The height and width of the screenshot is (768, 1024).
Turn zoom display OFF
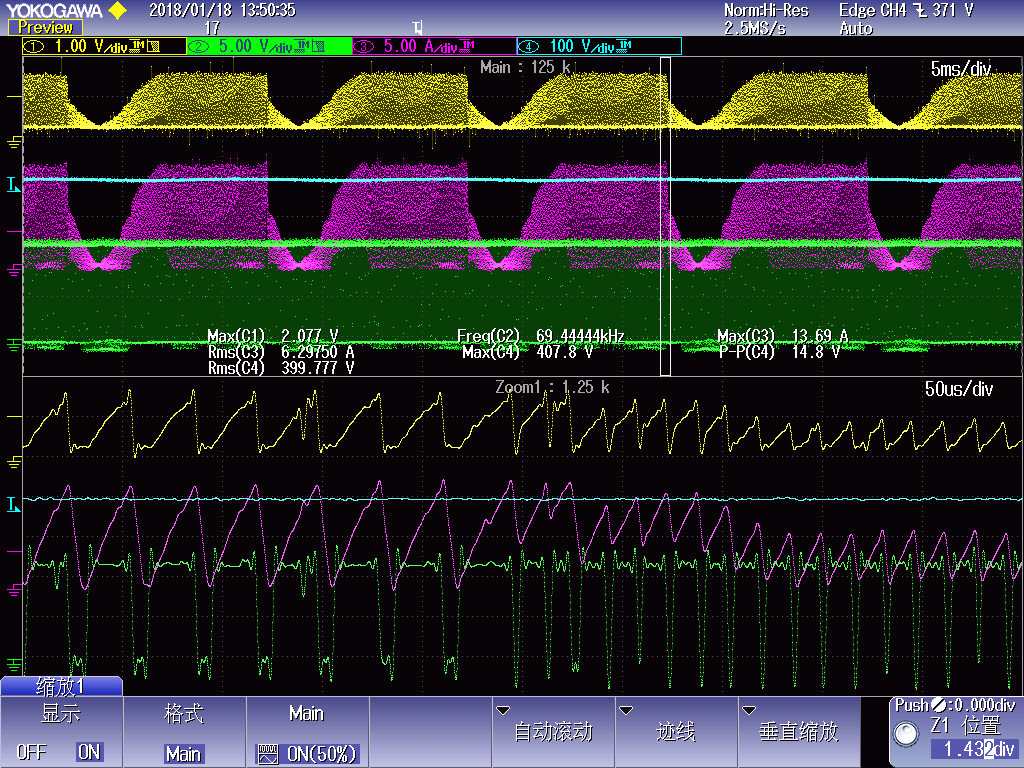click(x=31, y=752)
